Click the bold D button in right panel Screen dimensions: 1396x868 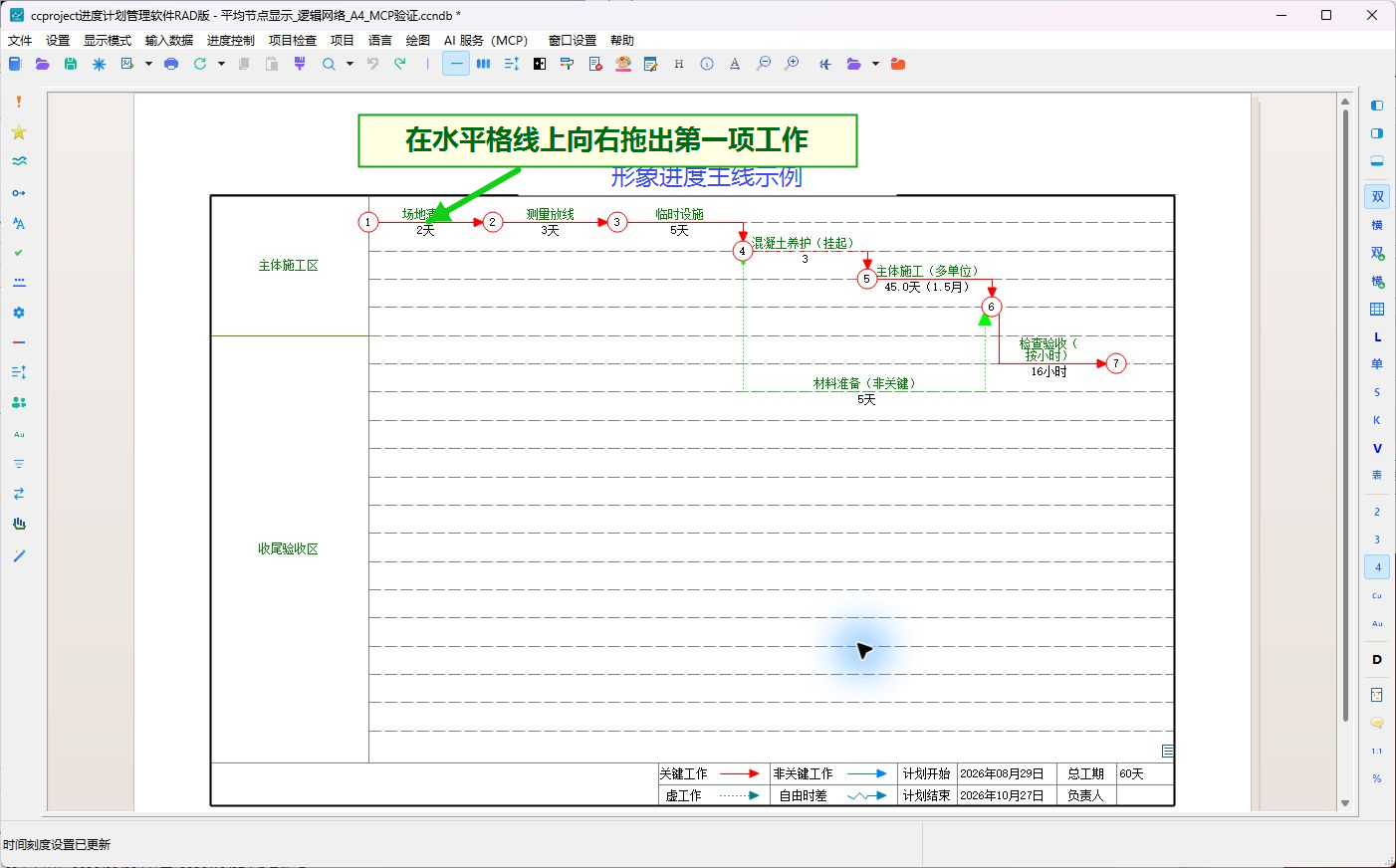1377,660
